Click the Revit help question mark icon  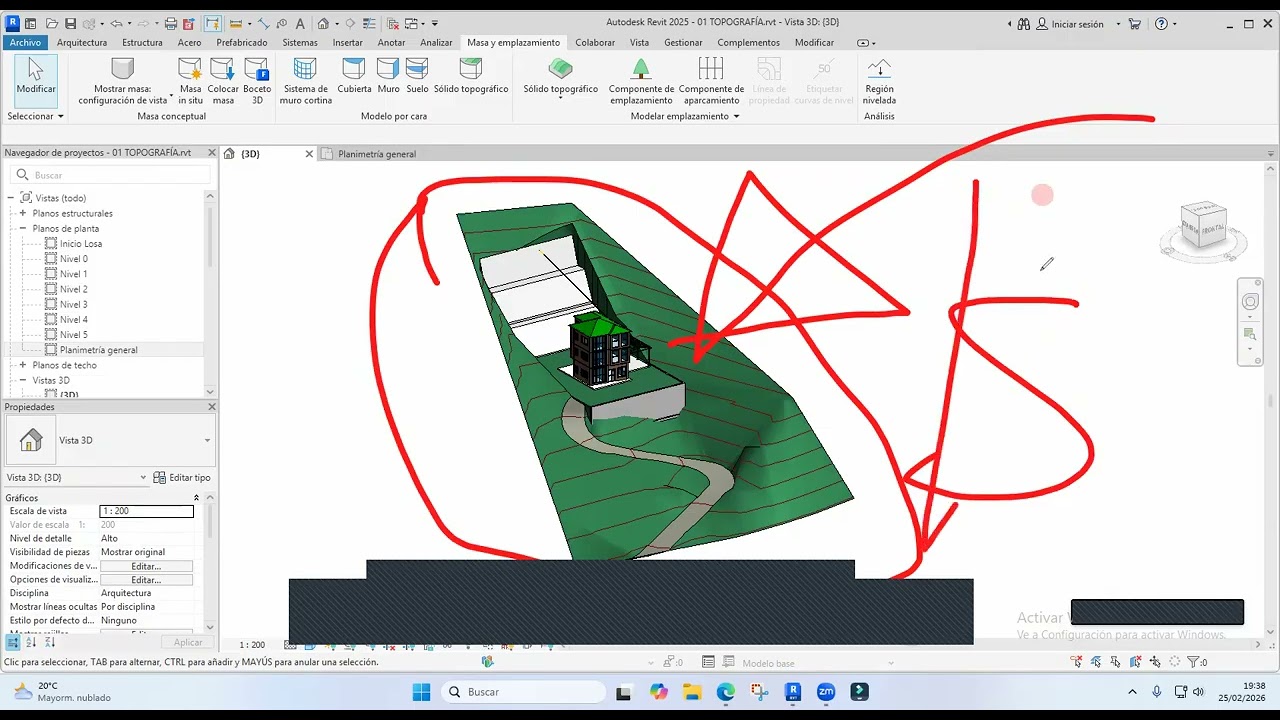[x=1160, y=23]
